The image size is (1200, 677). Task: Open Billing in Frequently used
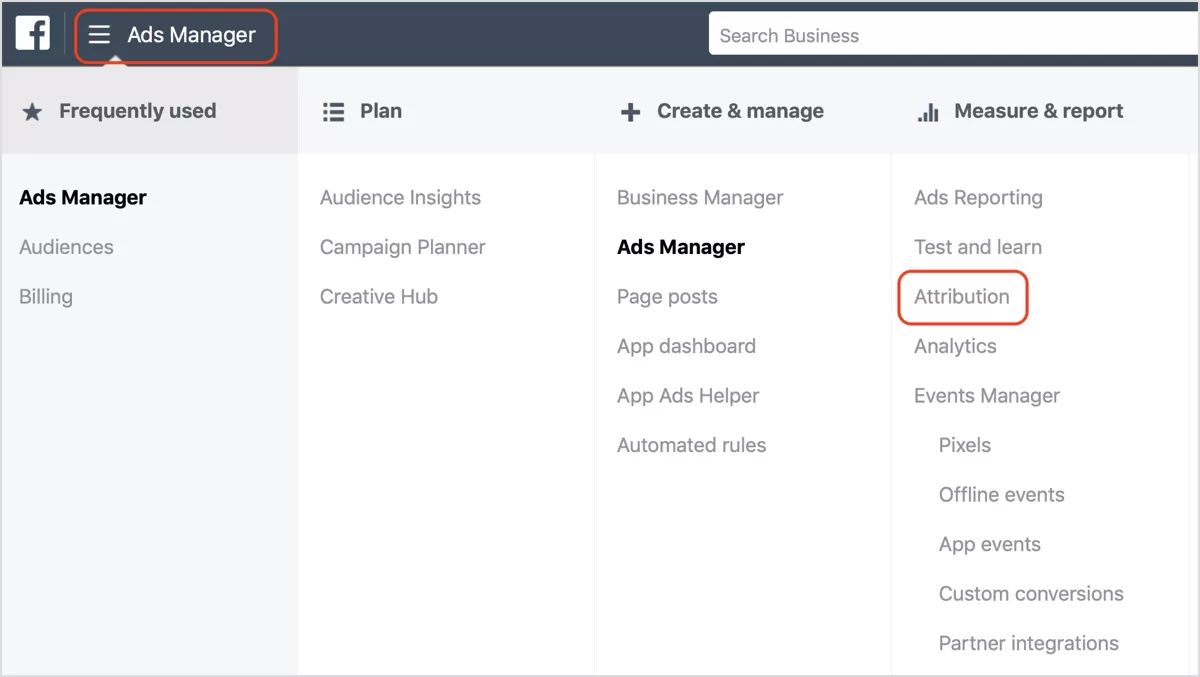pyautogui.click(x=46, y=297)
